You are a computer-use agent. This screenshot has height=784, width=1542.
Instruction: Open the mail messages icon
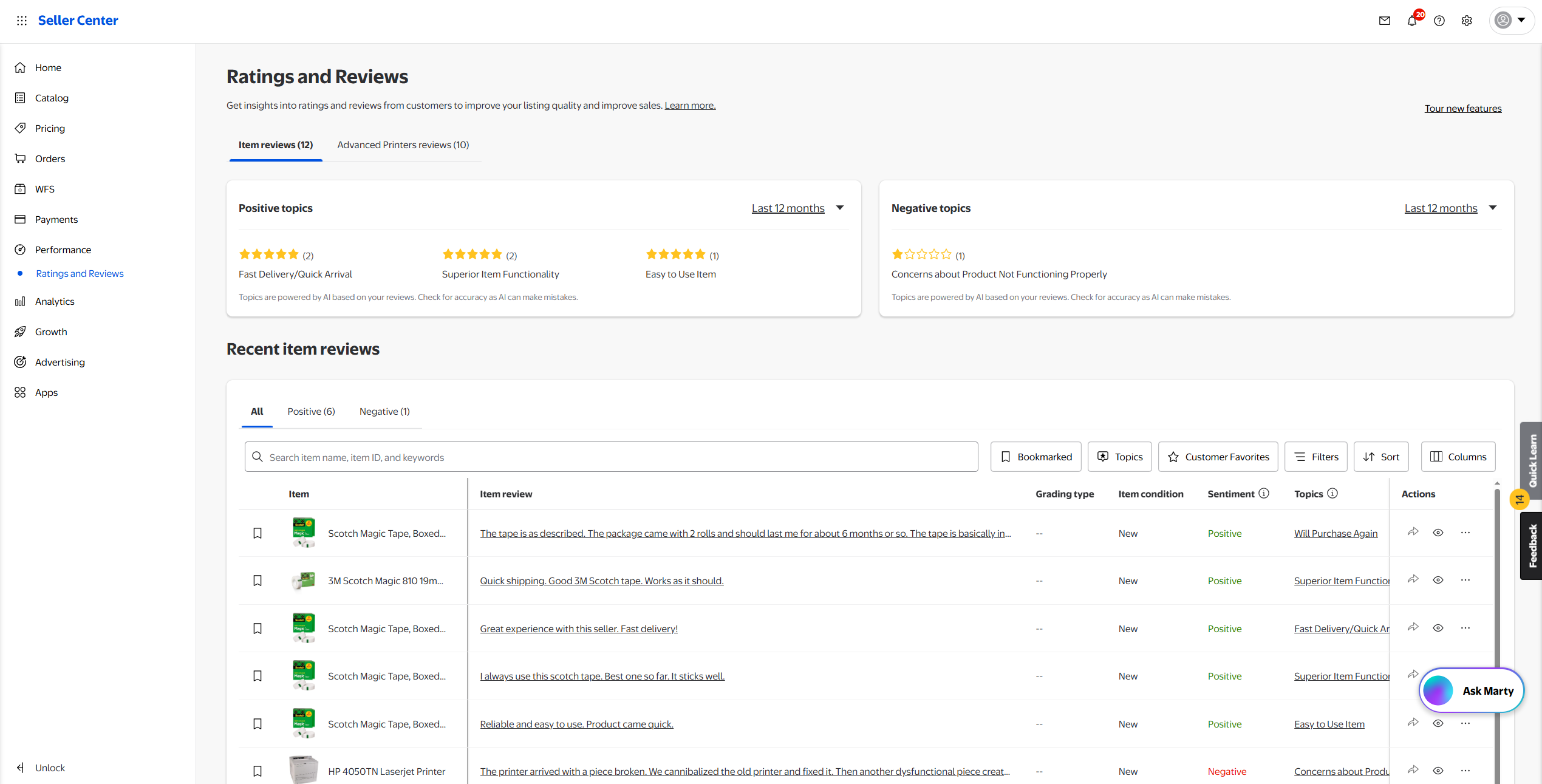pyautogui.click(x=1384, y=21)
